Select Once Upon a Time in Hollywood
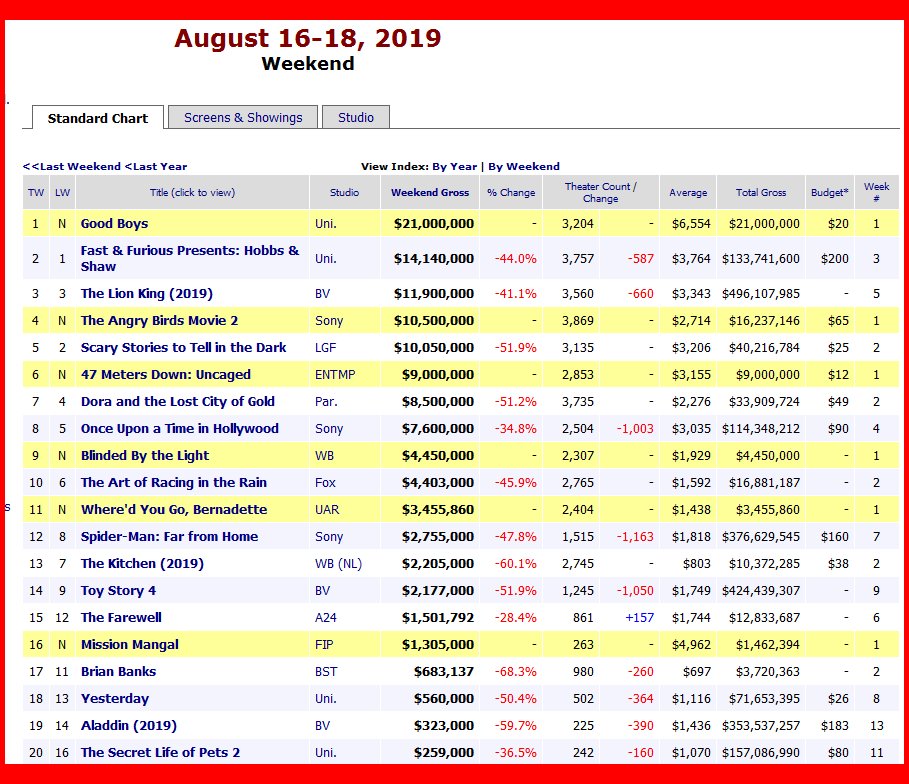The image size is (909, 784). click(x=179, y=429)
